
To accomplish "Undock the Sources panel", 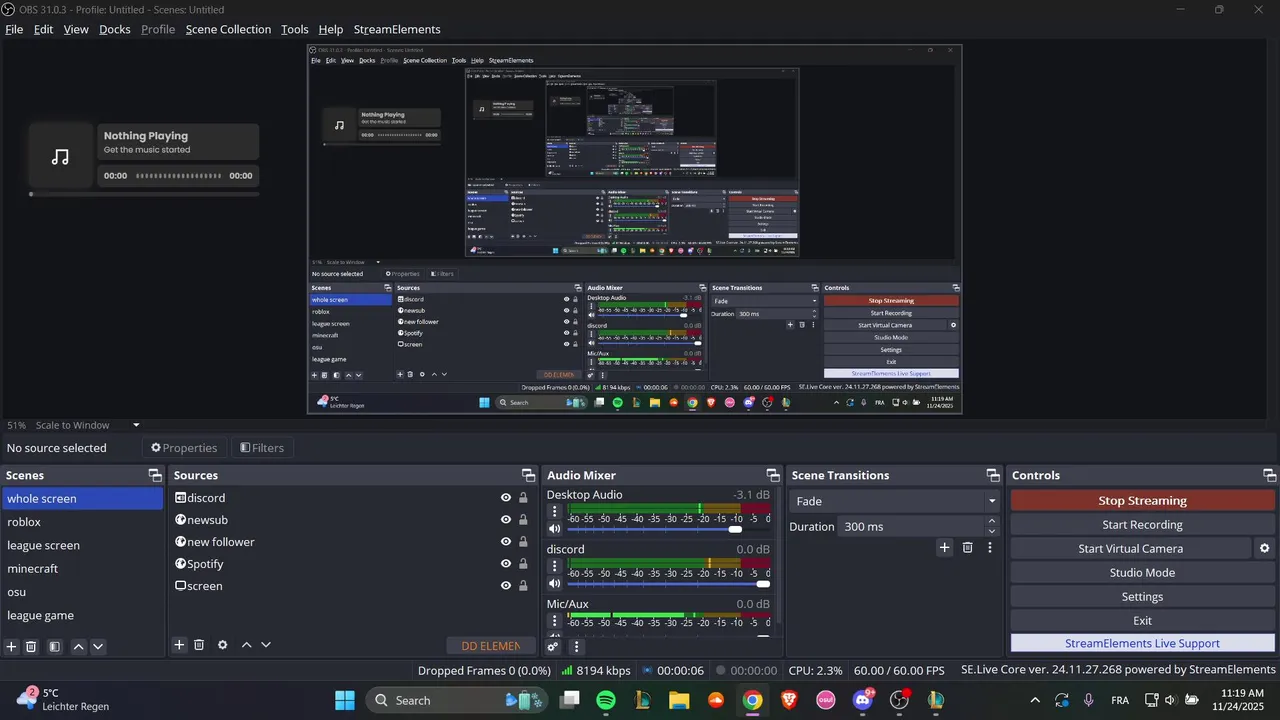I will point(528,475).
